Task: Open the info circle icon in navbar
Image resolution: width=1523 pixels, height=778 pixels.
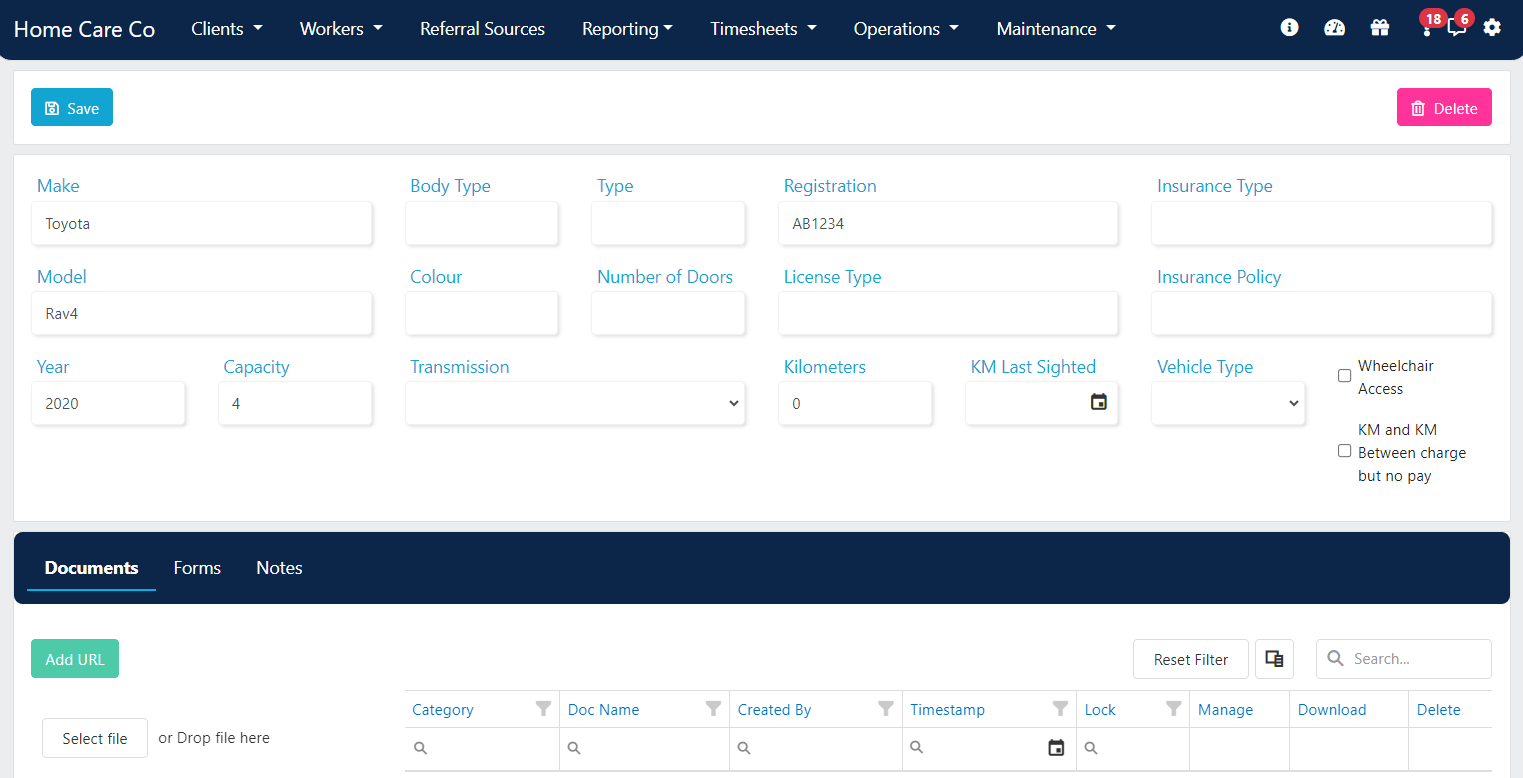Action: [1289, 28]
